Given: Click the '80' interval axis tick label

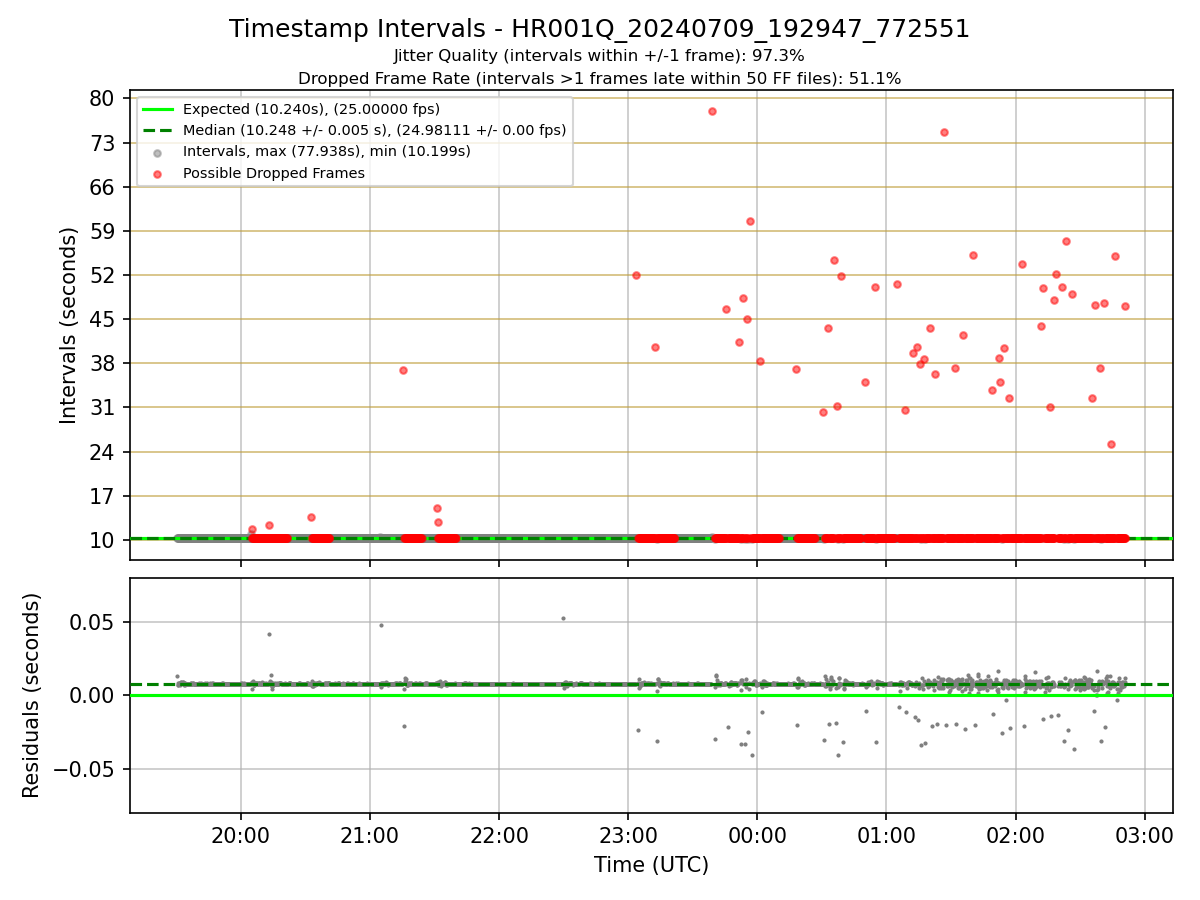Looking at the screenshot, I should pyautogui.click(x=102, y=99).
